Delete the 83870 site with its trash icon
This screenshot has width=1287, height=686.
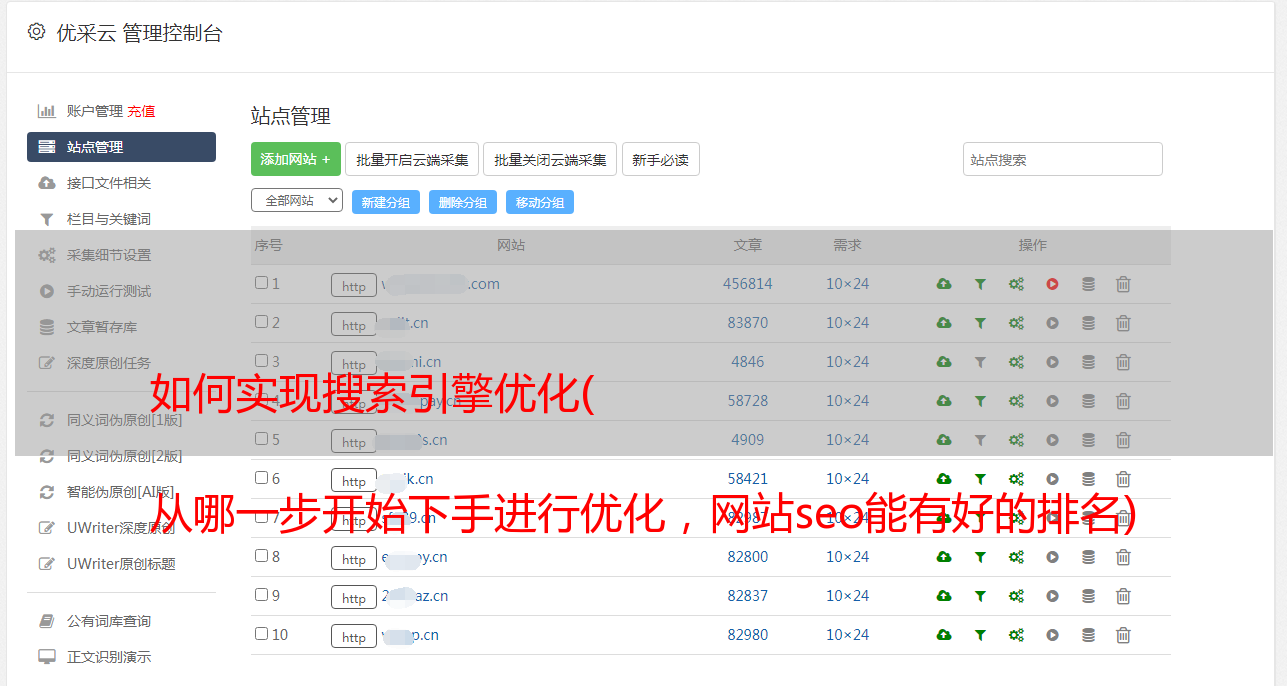pos(1123,323)
